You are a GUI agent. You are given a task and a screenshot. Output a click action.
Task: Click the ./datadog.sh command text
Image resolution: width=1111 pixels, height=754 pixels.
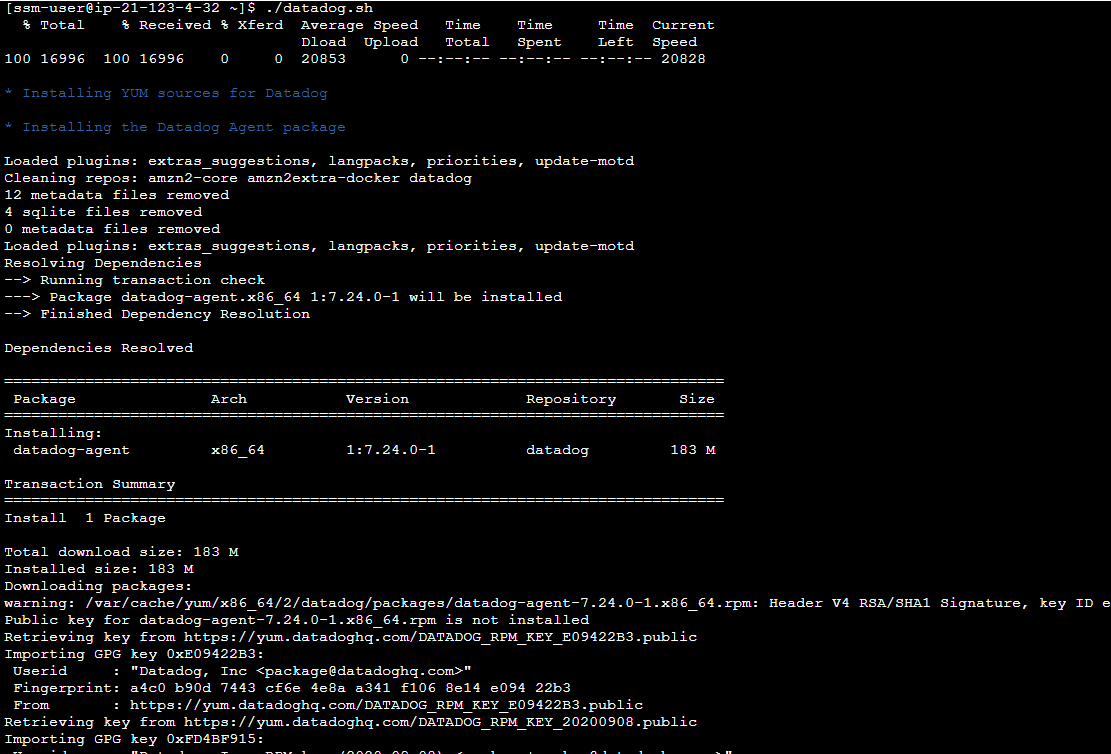tap(320, 8)
